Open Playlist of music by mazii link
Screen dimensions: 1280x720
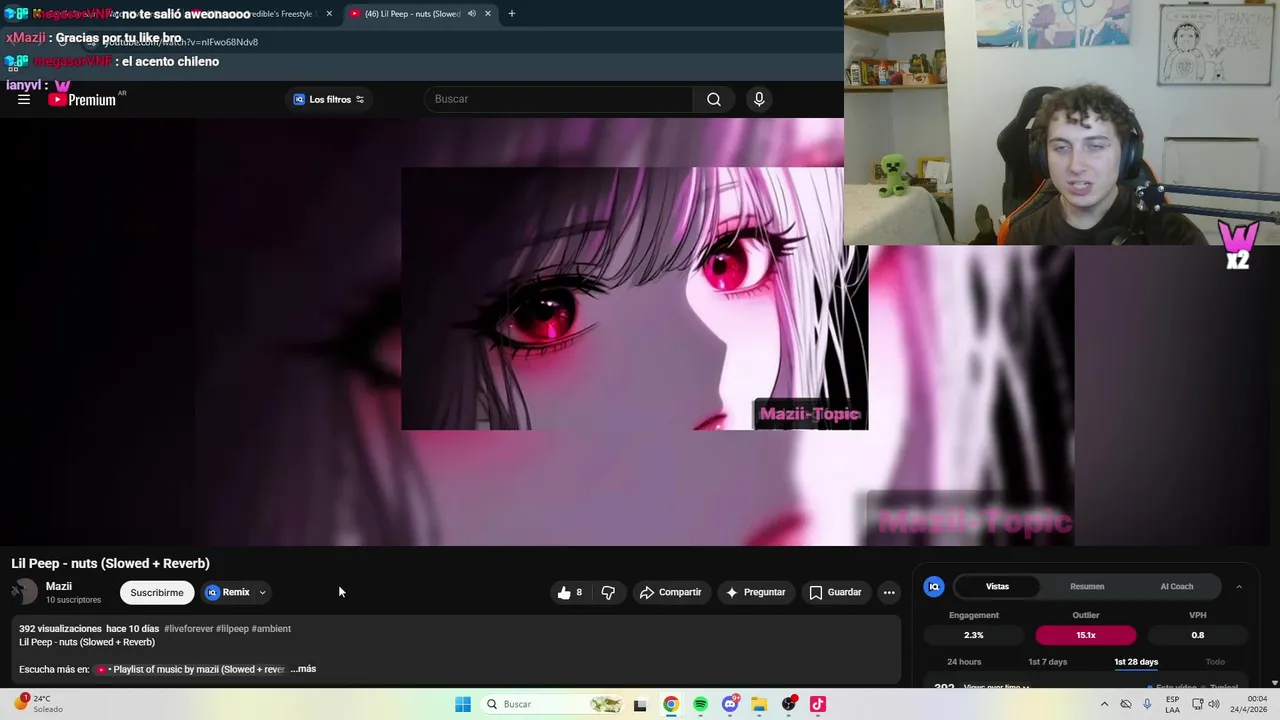[x=190, y=669]
